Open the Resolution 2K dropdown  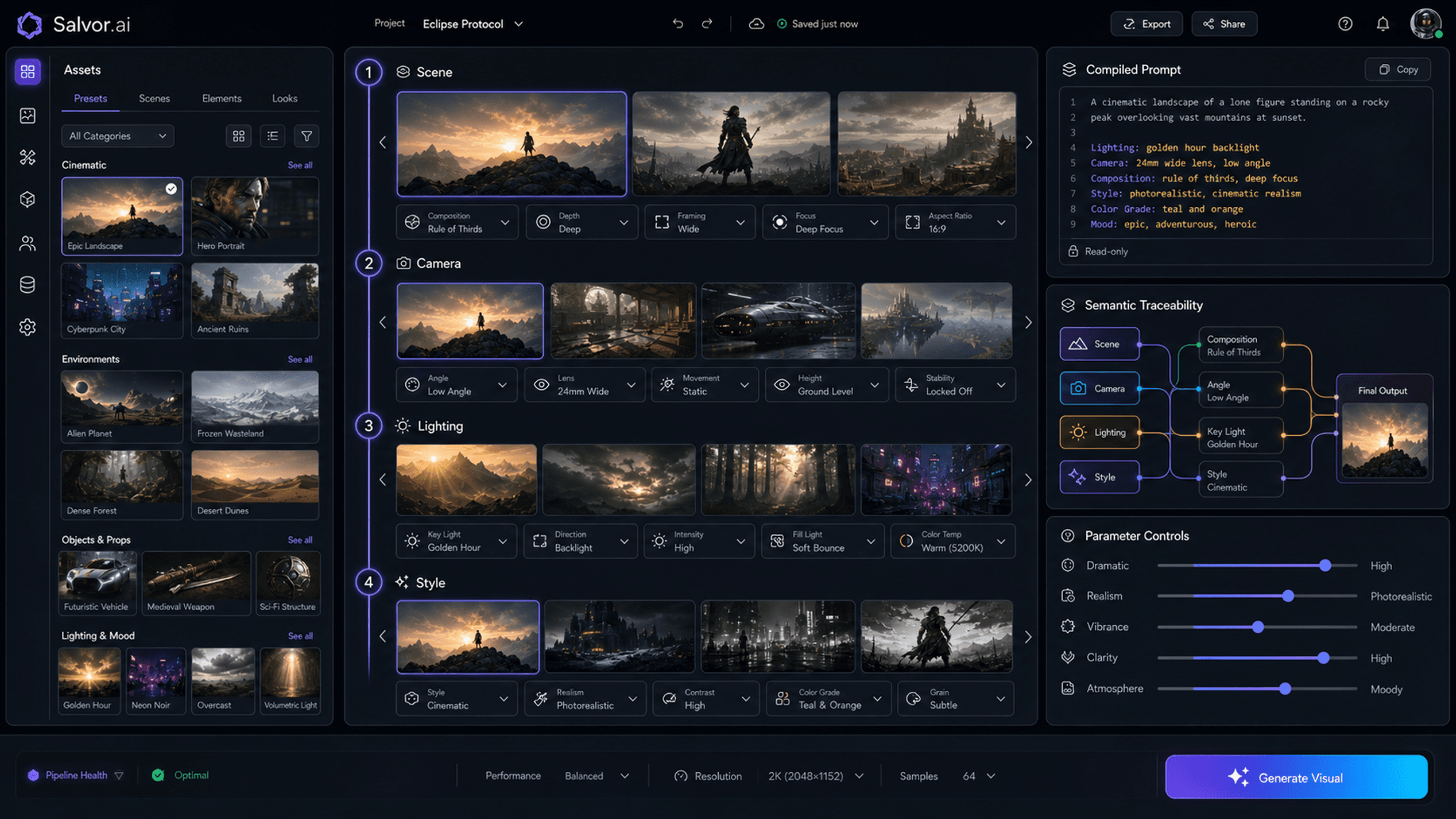pos(815,776)
